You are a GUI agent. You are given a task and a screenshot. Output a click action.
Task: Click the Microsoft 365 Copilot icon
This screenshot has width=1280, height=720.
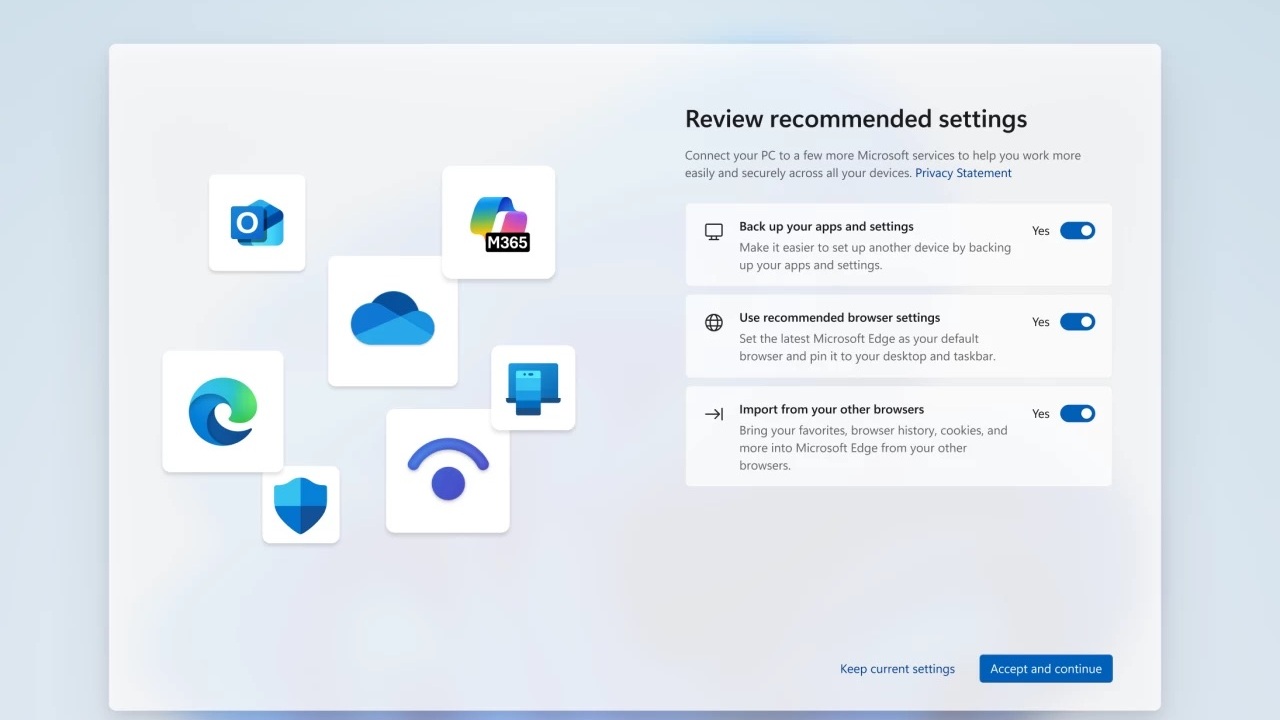tap(498, 223)
